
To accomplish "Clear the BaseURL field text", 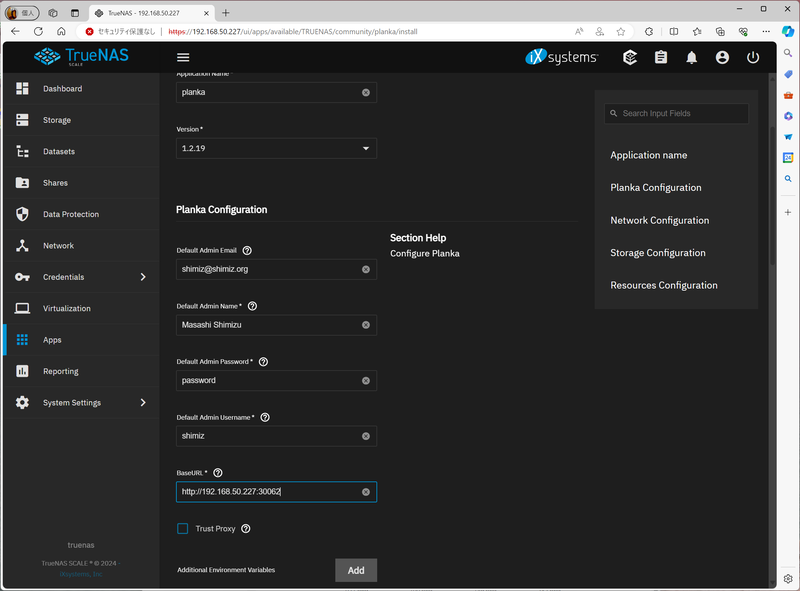I will point(366,492).
